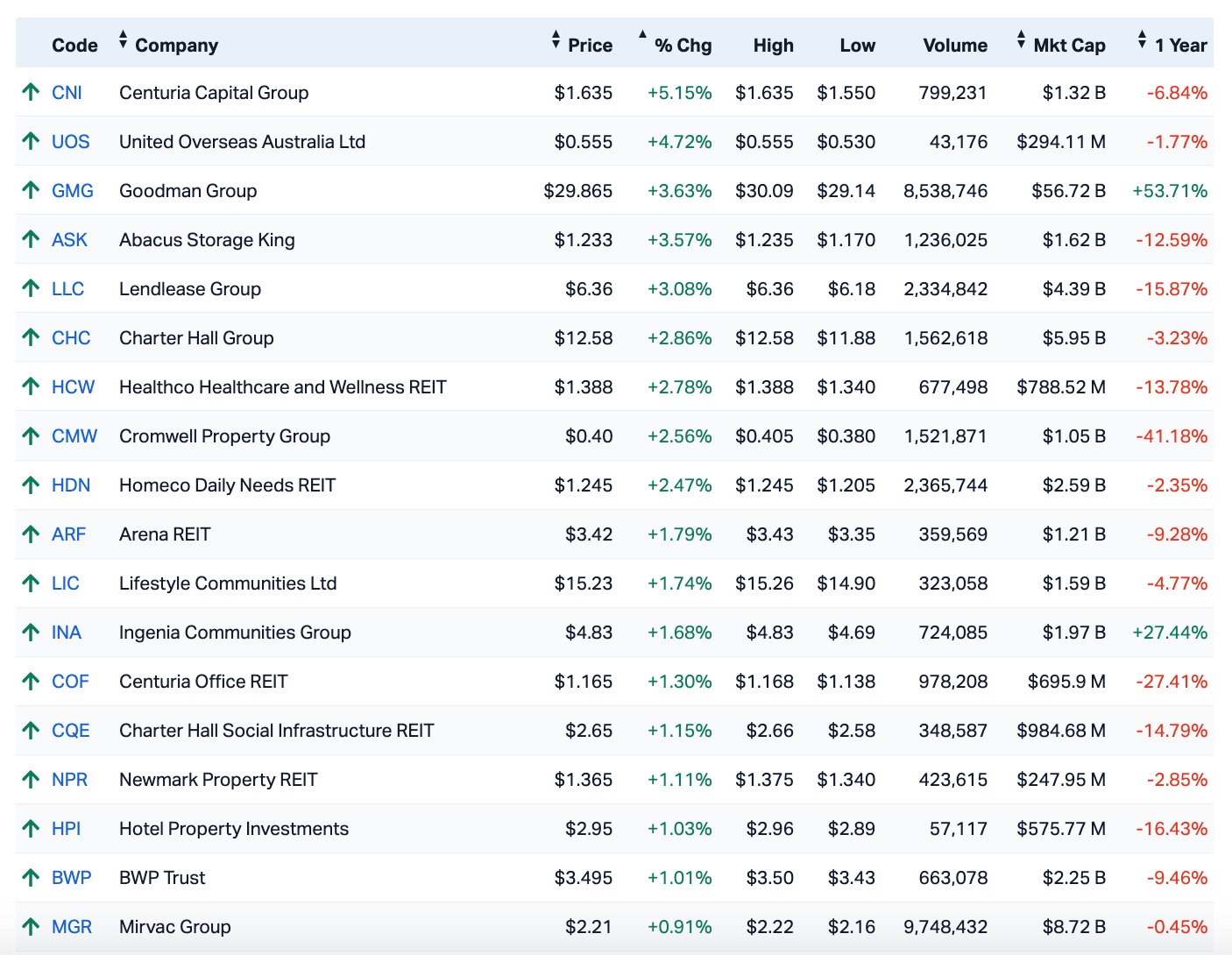This screenshot has width=1232, height=955.
Task: Open the HPI stock code link
Action: coord(67,829)
